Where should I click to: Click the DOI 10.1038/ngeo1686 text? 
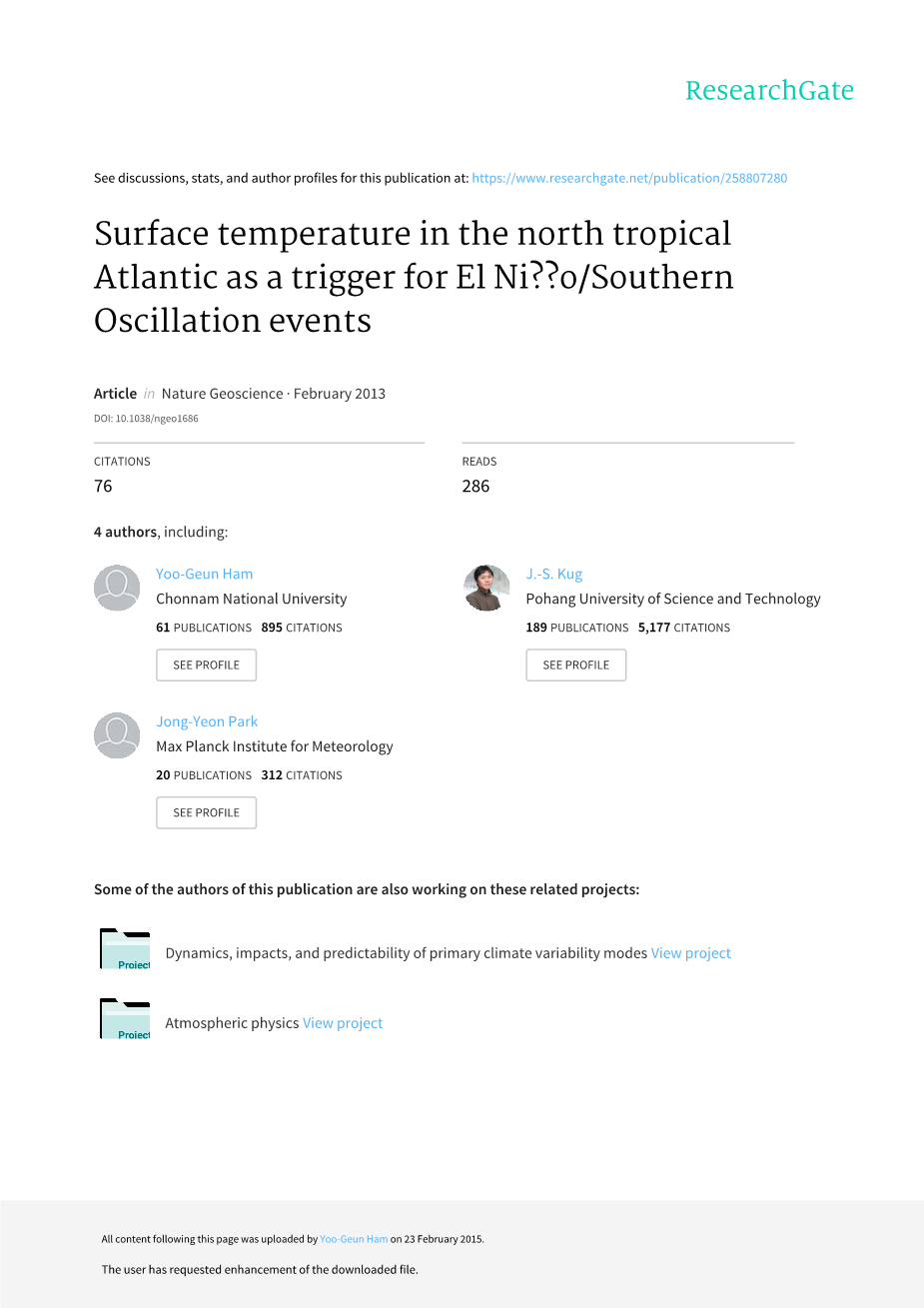pos(146,419)
